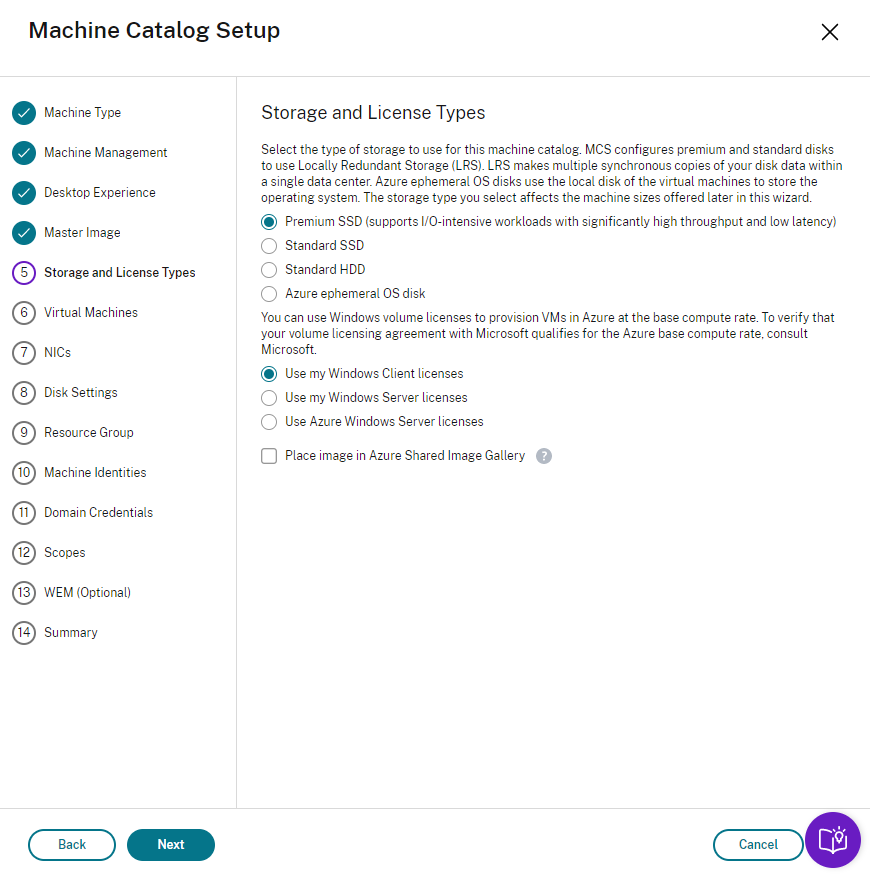This screenshot has height=875, width=870.
Task: Click the step 11 circle icon
Action: (24, 513)
